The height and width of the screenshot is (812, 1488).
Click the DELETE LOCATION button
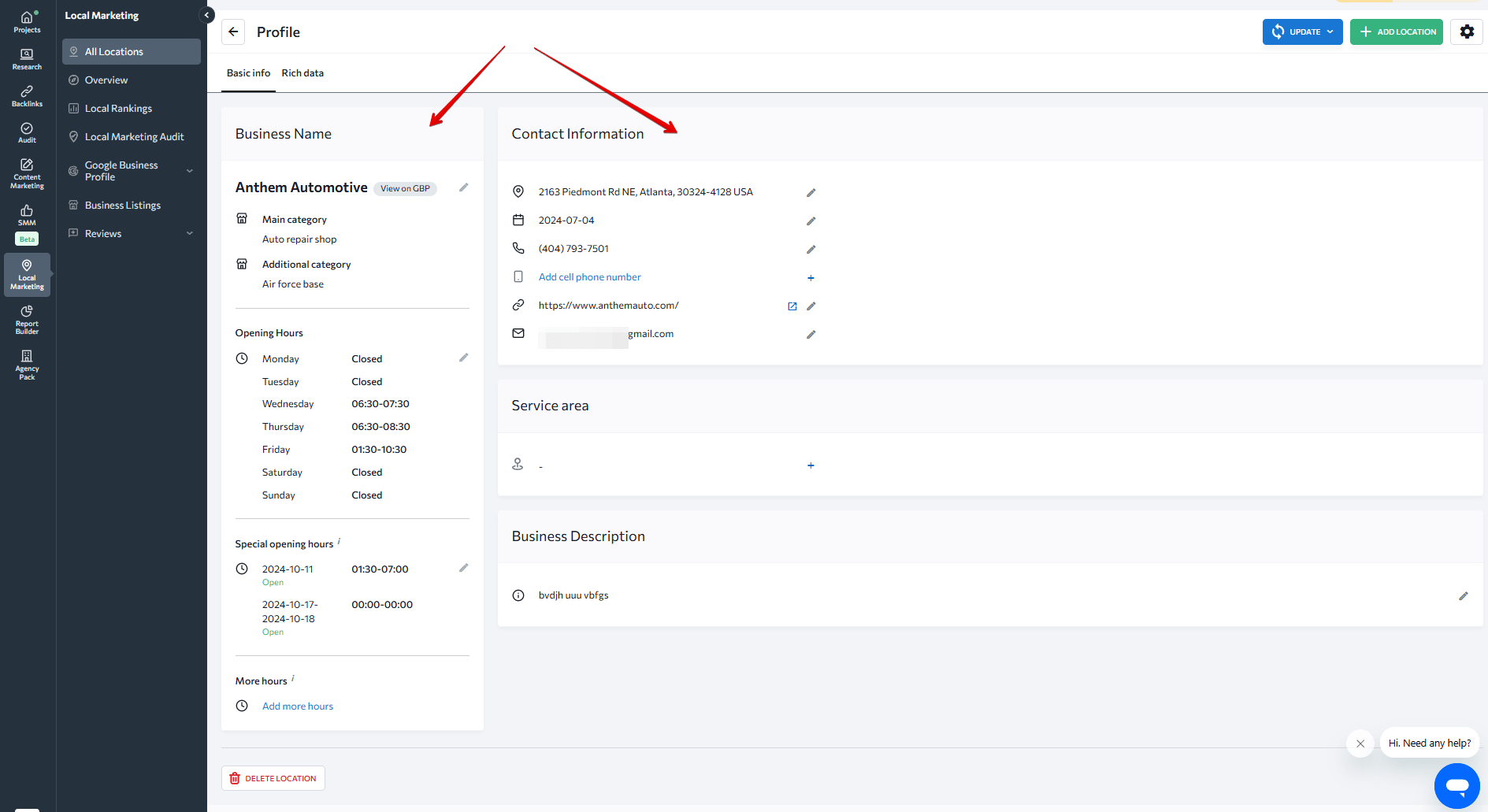[x=273, y=778]
